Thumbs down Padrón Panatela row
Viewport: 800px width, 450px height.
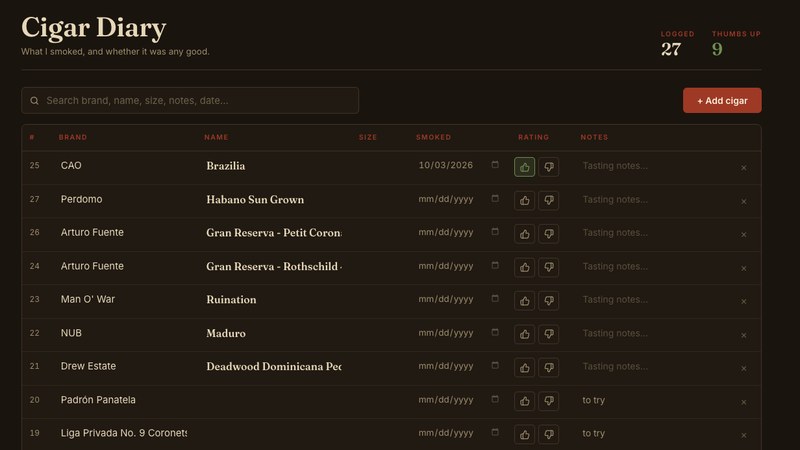coord(548,401)
